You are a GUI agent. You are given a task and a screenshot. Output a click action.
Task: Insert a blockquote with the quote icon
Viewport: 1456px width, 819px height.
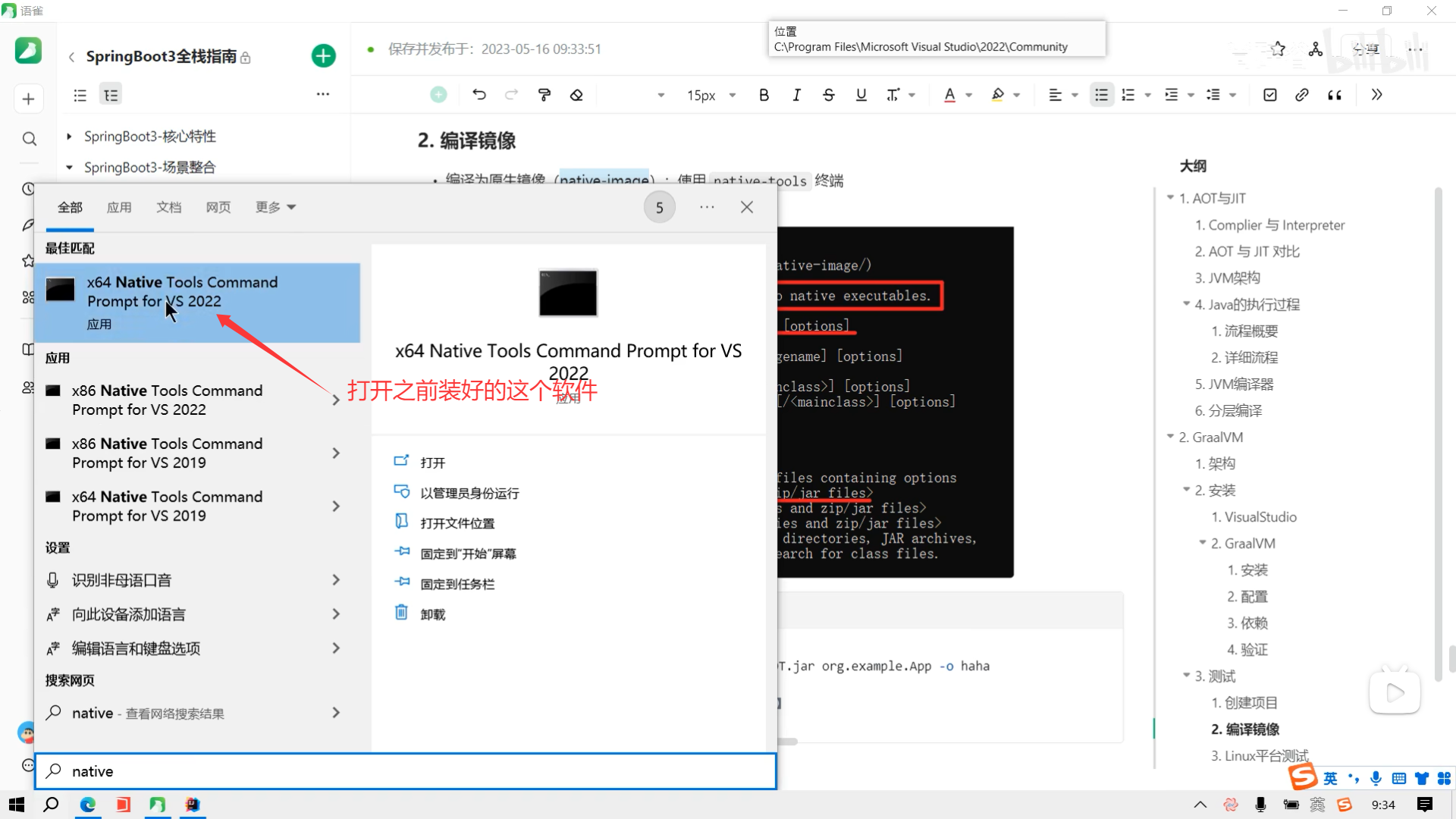click(1335, 94)
